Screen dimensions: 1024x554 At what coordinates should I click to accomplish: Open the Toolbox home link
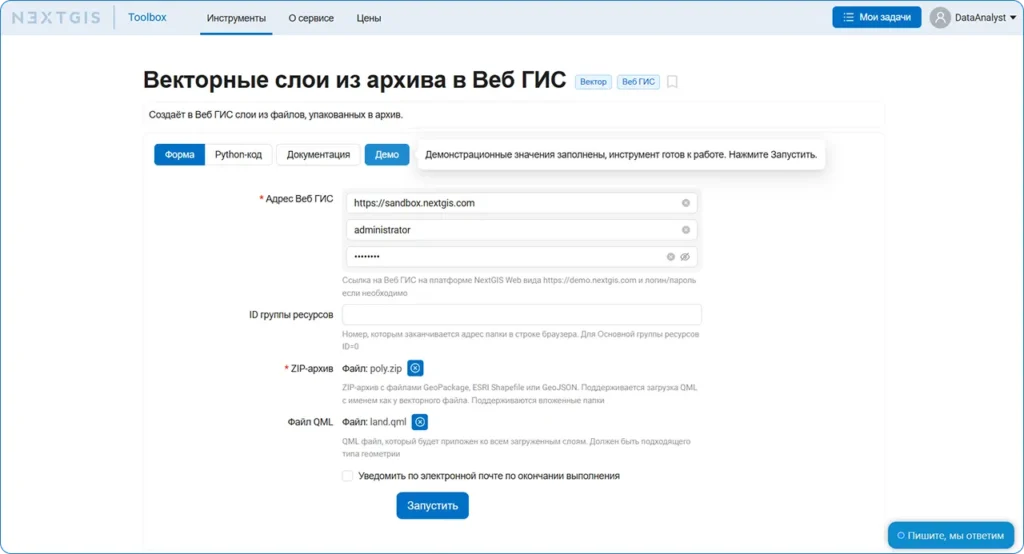147,18
